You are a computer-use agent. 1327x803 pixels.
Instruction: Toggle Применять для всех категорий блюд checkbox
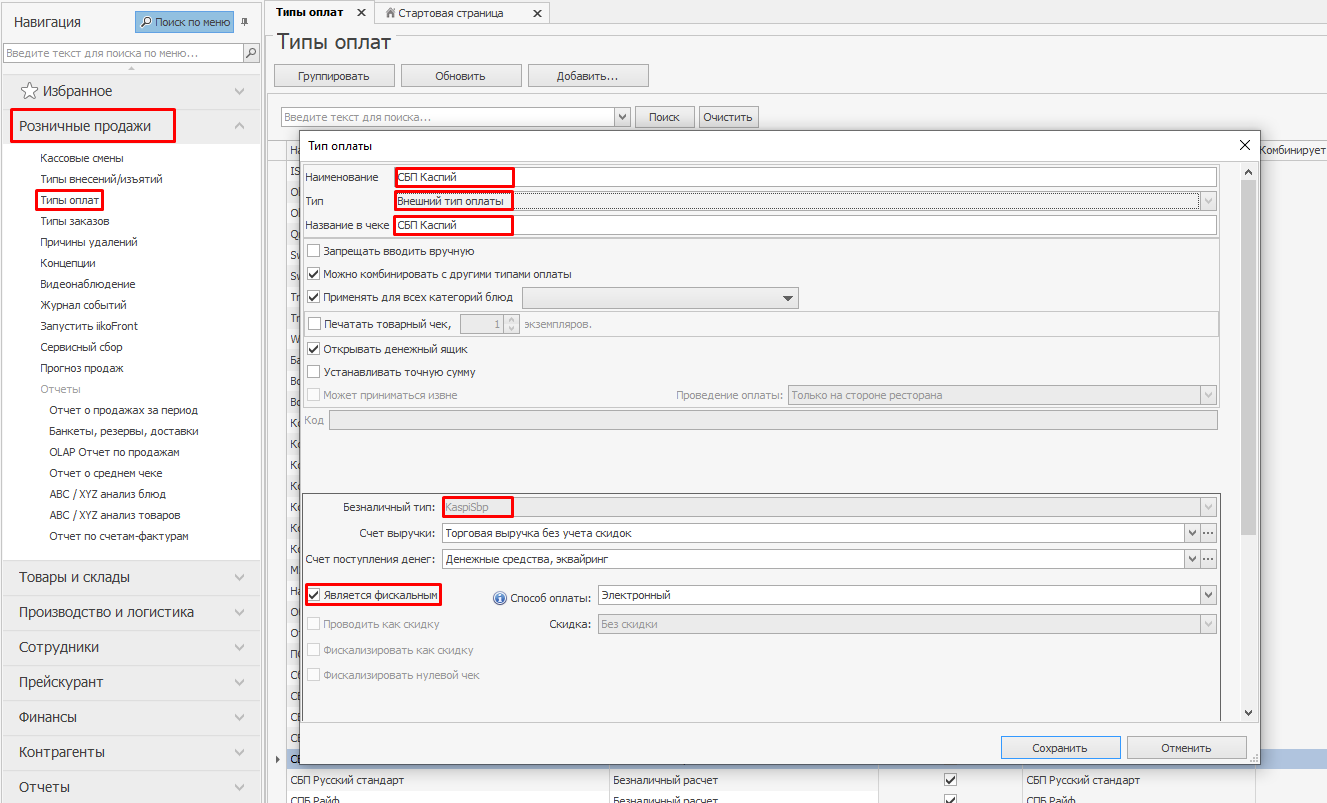tap(314, 297)
